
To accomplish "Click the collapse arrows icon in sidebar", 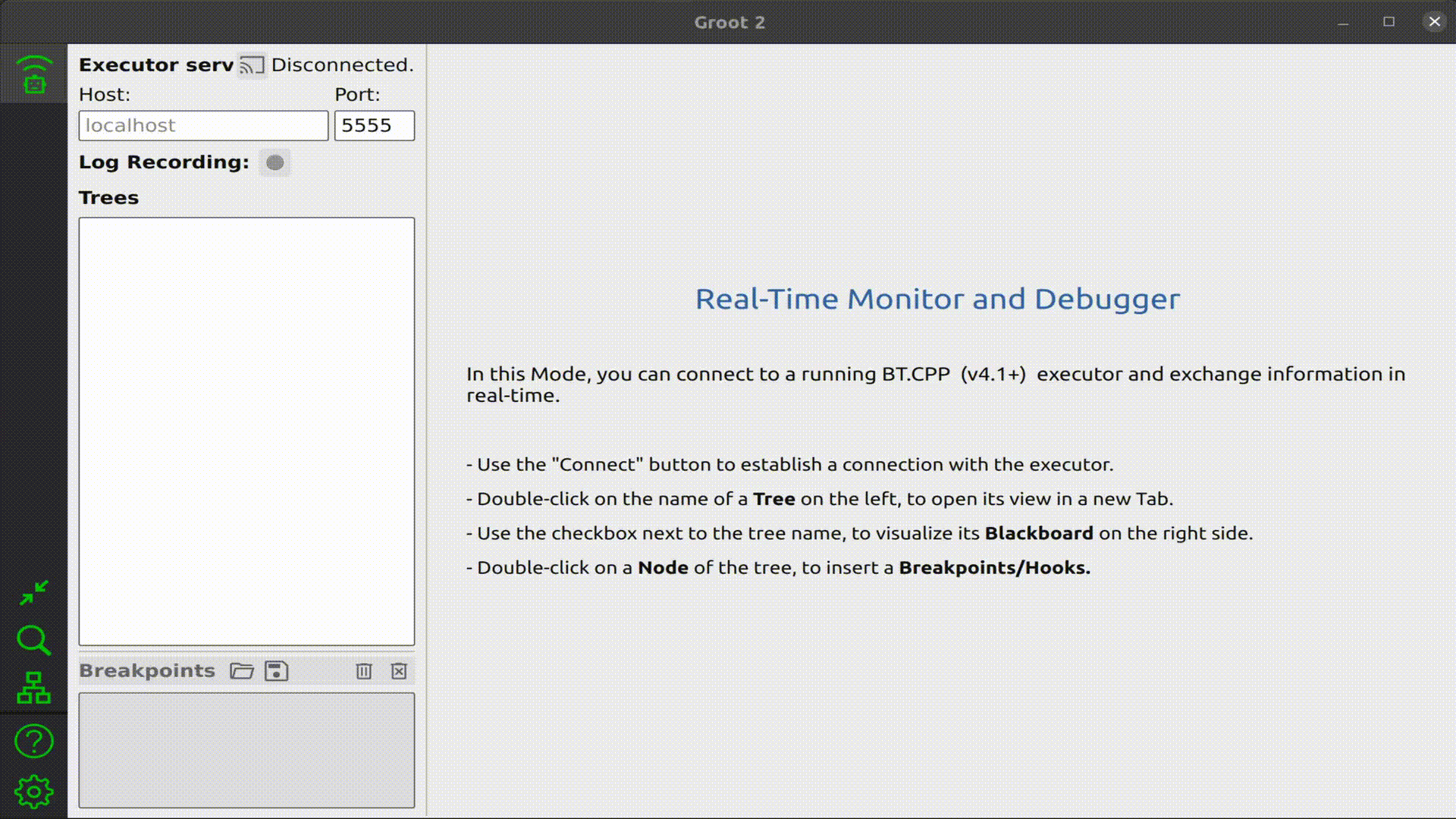I will 34,592.
